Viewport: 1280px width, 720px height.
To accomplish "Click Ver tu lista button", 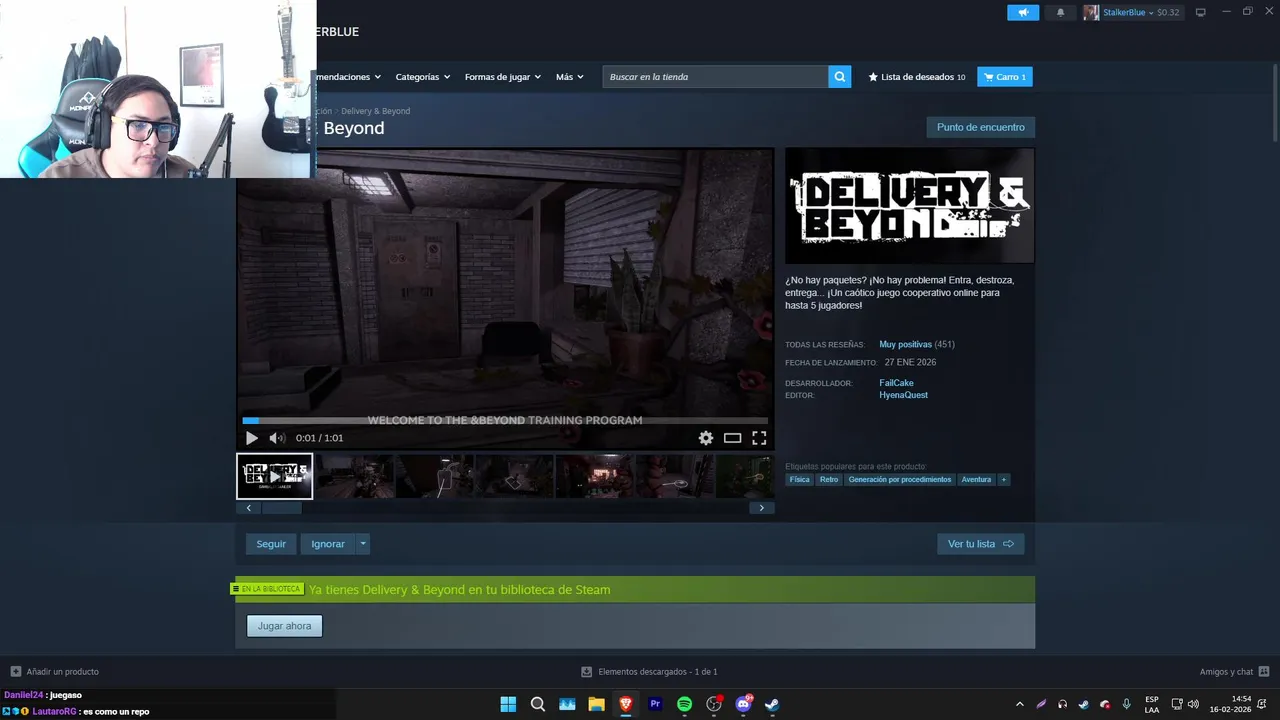I will [980, 544].
